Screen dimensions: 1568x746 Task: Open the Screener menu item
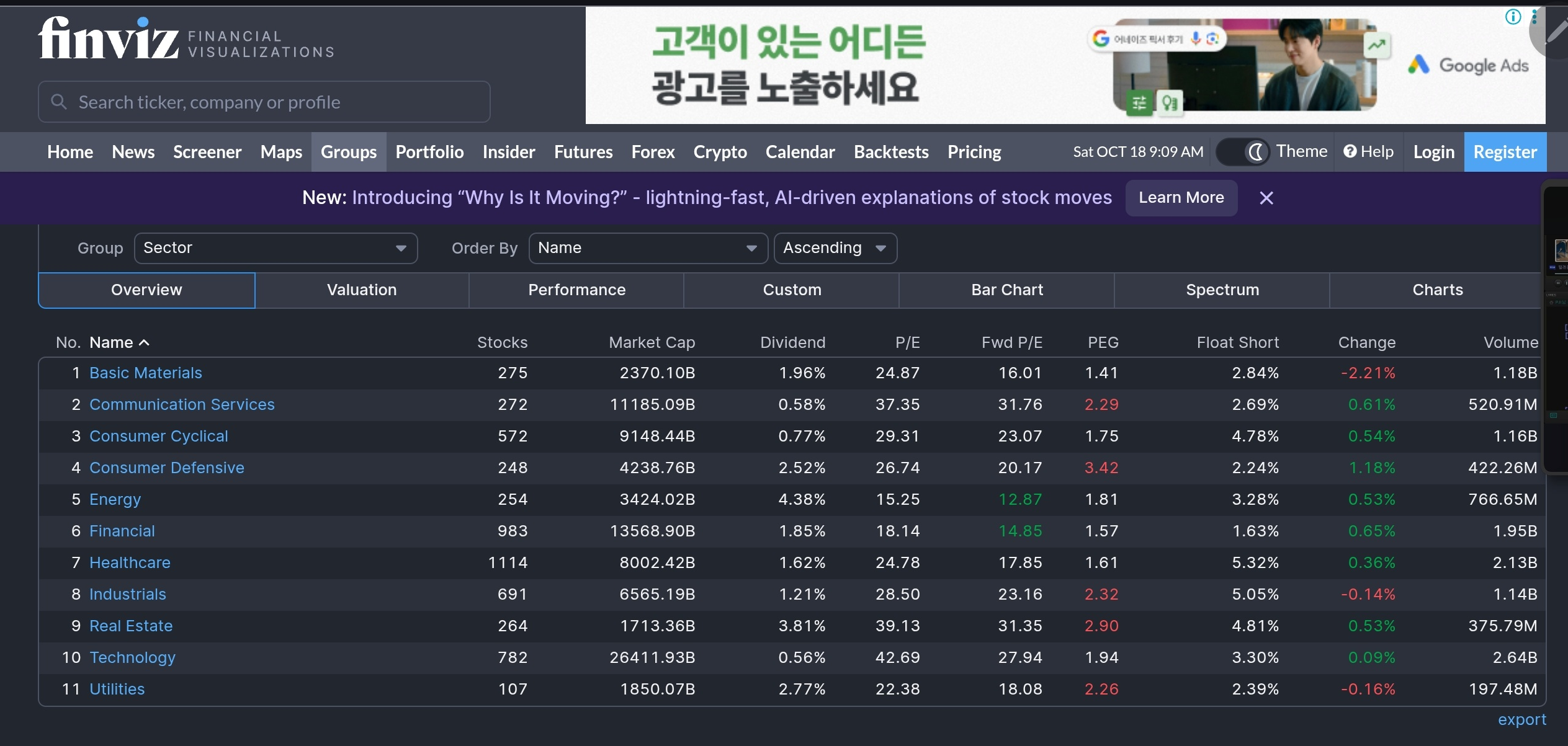pyautogui.click(x=207, y=152)
